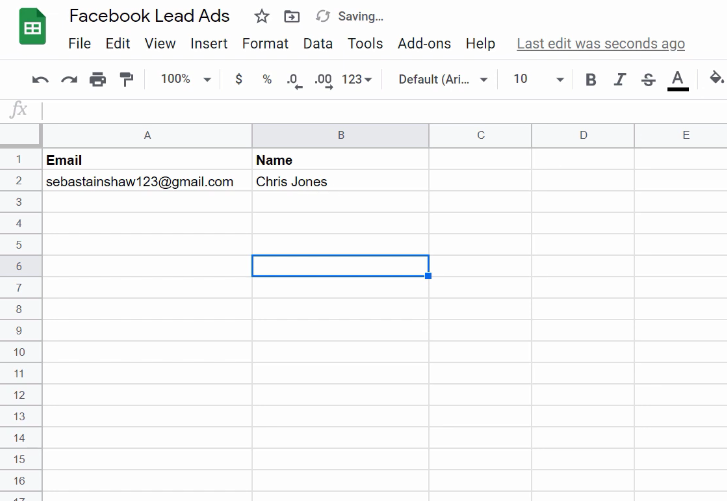Print the spreadsheet
The image size is (727, 501).
(98, 80)
